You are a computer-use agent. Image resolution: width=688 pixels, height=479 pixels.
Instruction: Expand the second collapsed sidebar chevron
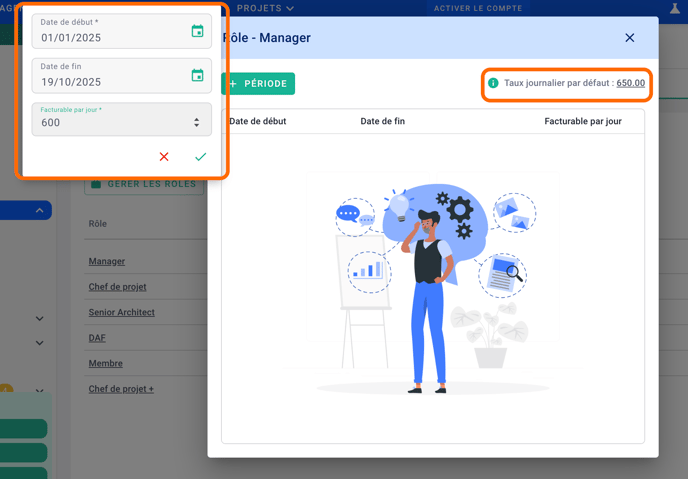39,343
